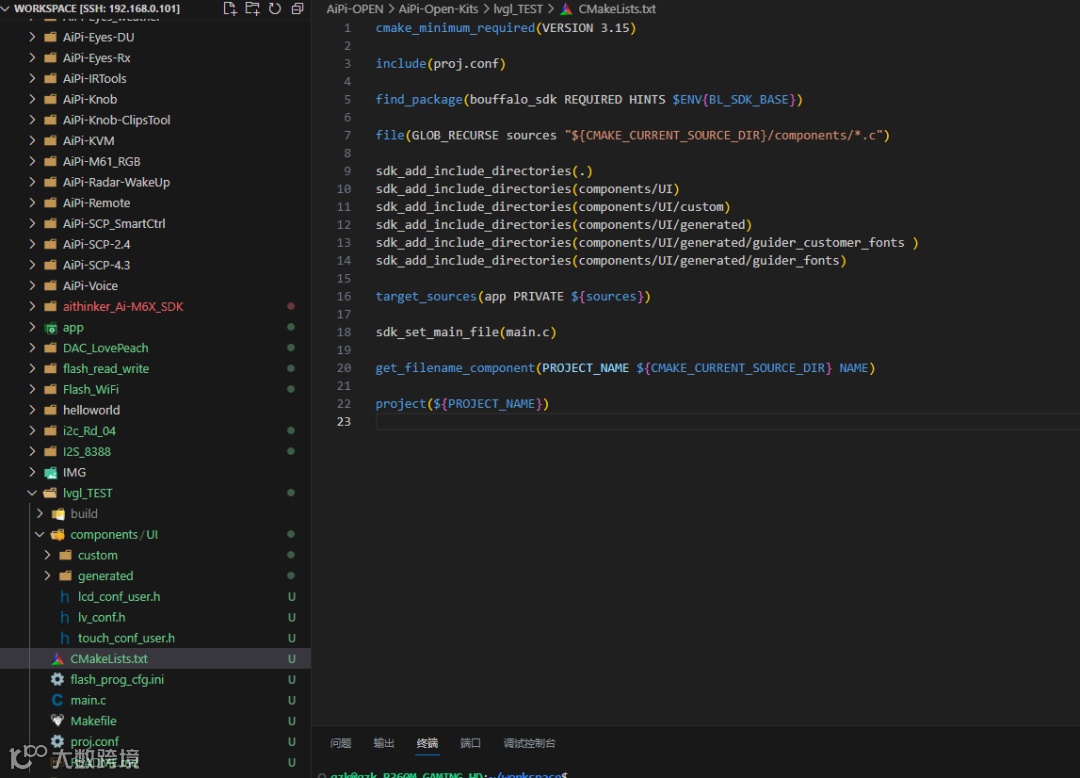Screen dimensions: 1080x778
Task: Click the C file icon beside main.c
Action: (57, 700)
